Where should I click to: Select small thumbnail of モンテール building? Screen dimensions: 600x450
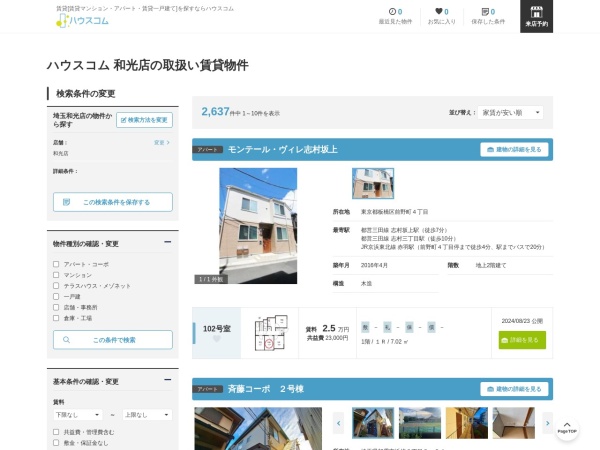pyautogui.click(x=373, y=183)
